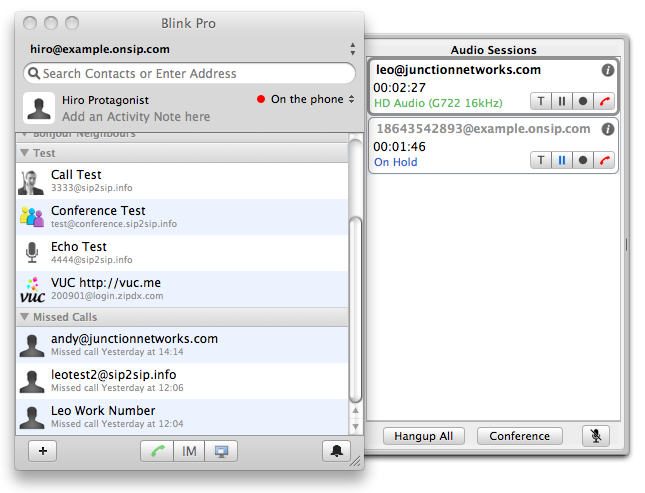Click Hiro Protagonist avatar picture
Screen dimensions: 645x493
(39, 108)
